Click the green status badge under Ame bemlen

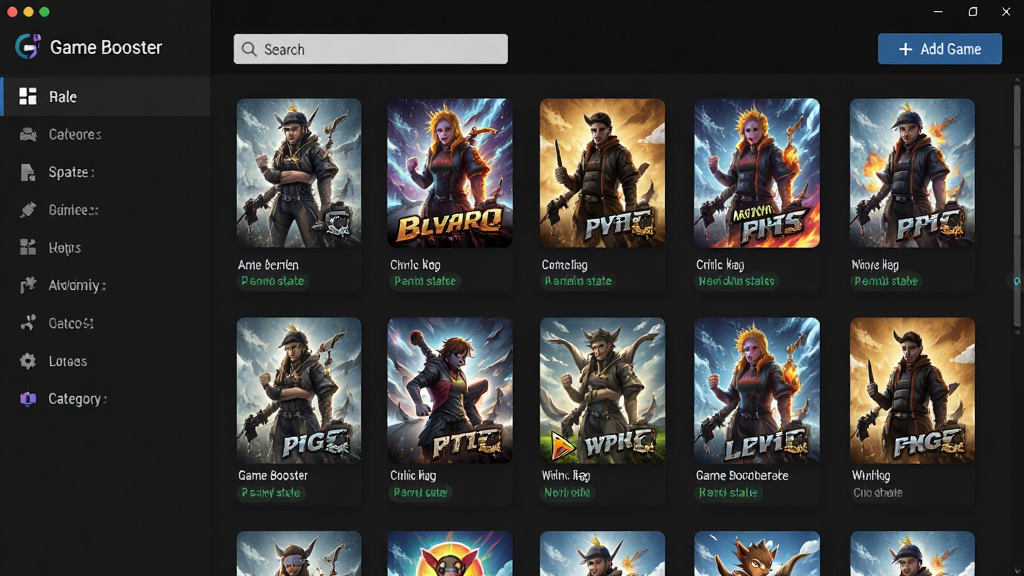273,281
